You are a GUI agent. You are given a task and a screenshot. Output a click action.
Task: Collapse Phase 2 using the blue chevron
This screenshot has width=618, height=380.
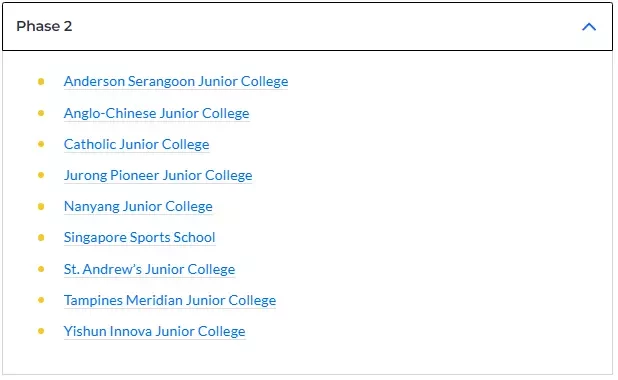589,27
